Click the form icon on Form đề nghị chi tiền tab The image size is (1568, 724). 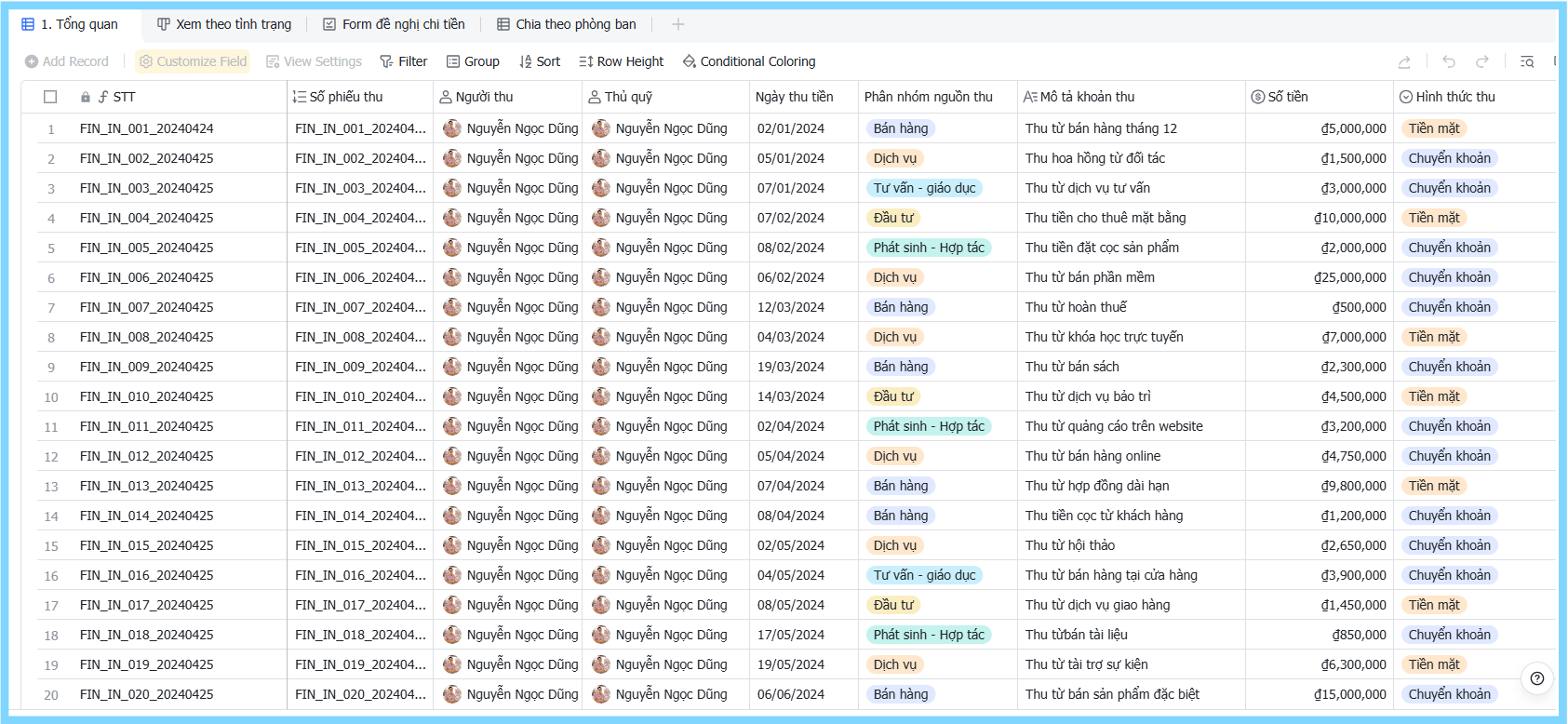329,24
